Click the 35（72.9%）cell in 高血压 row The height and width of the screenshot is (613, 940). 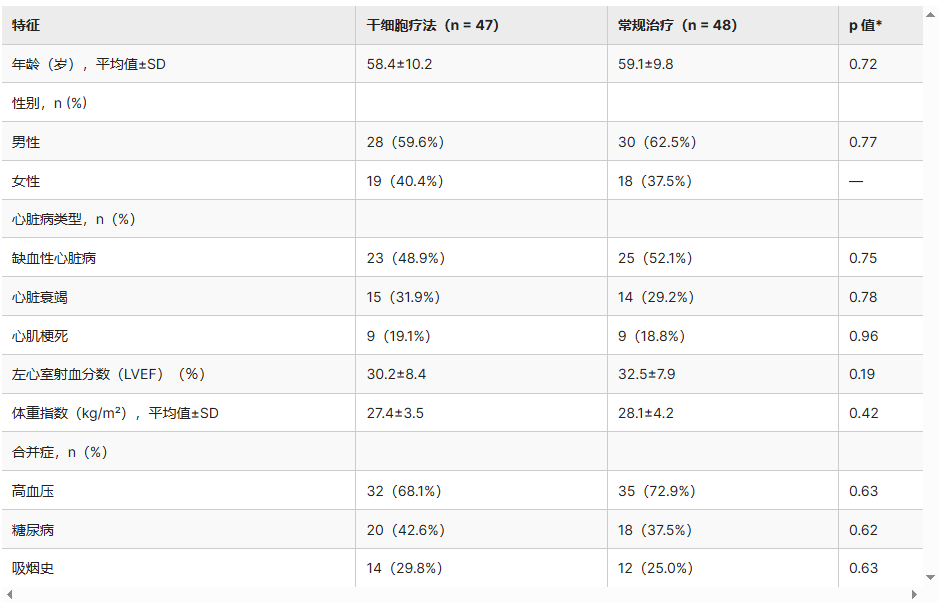[x=656, y=491]
